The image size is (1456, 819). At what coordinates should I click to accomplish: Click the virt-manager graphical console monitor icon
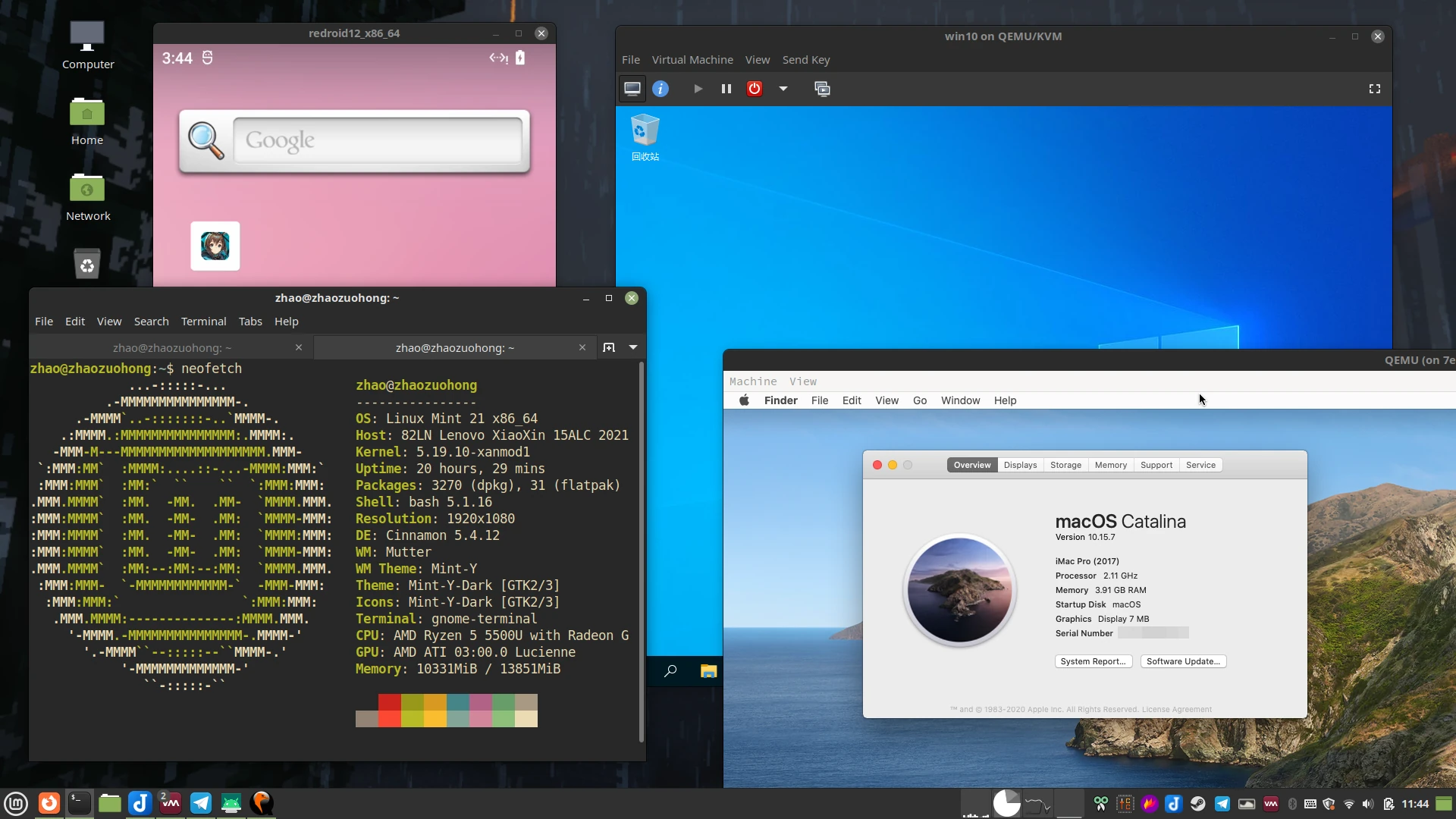[x=632, y=89]
